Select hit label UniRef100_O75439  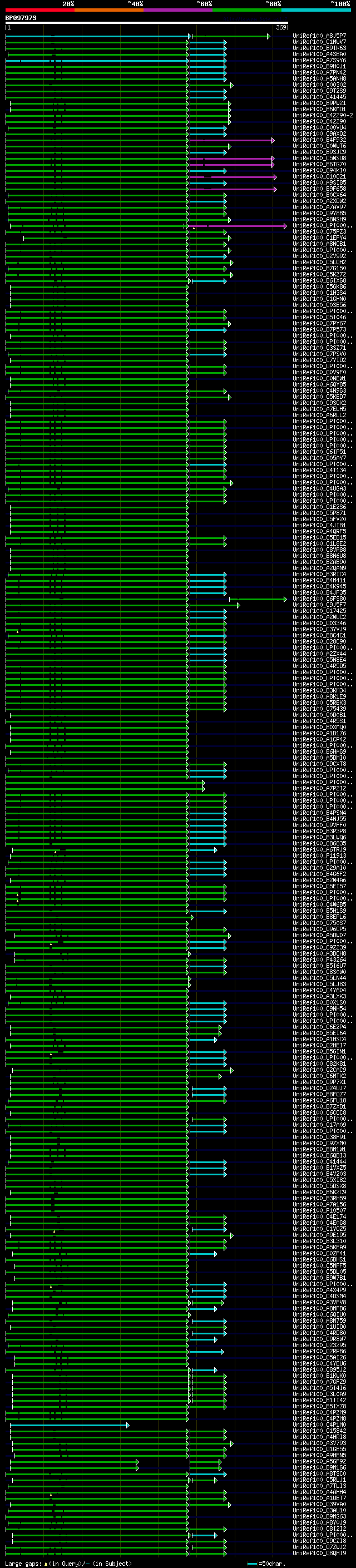[319, 709]
